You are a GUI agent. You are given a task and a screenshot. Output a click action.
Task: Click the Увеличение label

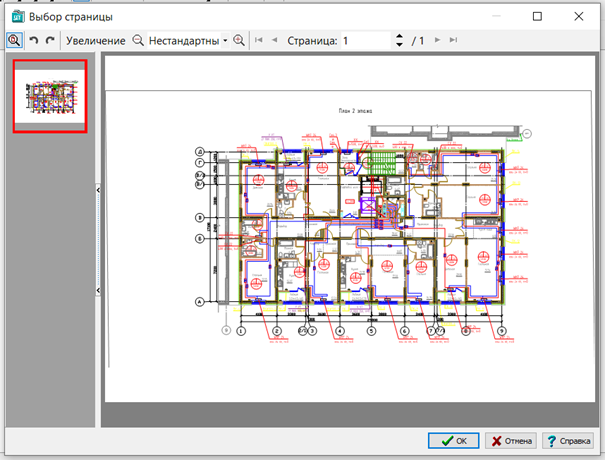[96, 41]
